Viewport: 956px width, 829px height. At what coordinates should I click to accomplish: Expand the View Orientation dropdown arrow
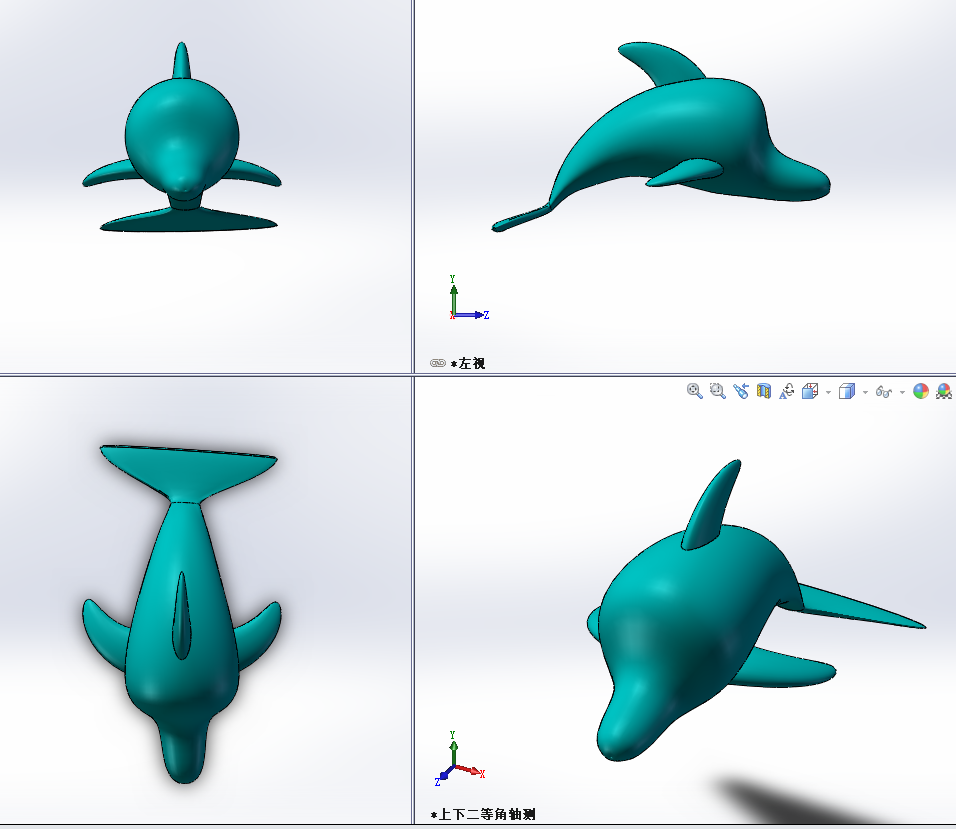(827, 391)
